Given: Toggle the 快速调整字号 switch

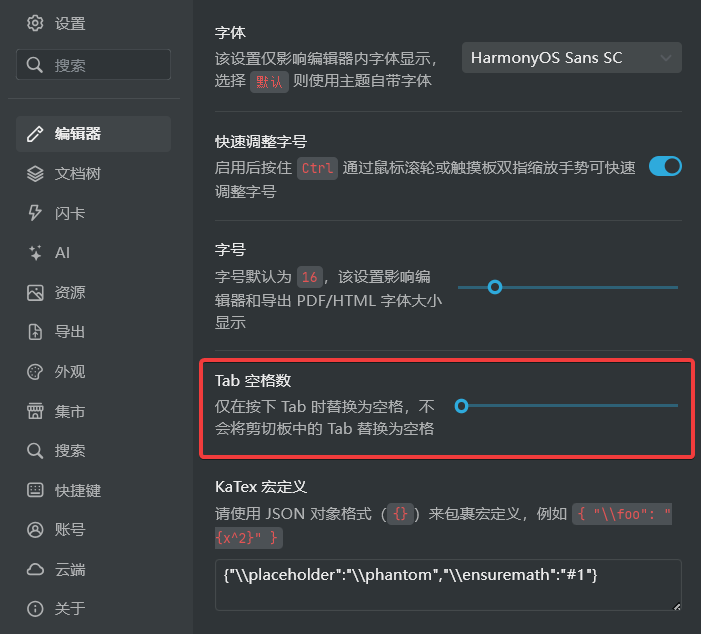Looking at the screenshot, I should [x=665, y=166].
